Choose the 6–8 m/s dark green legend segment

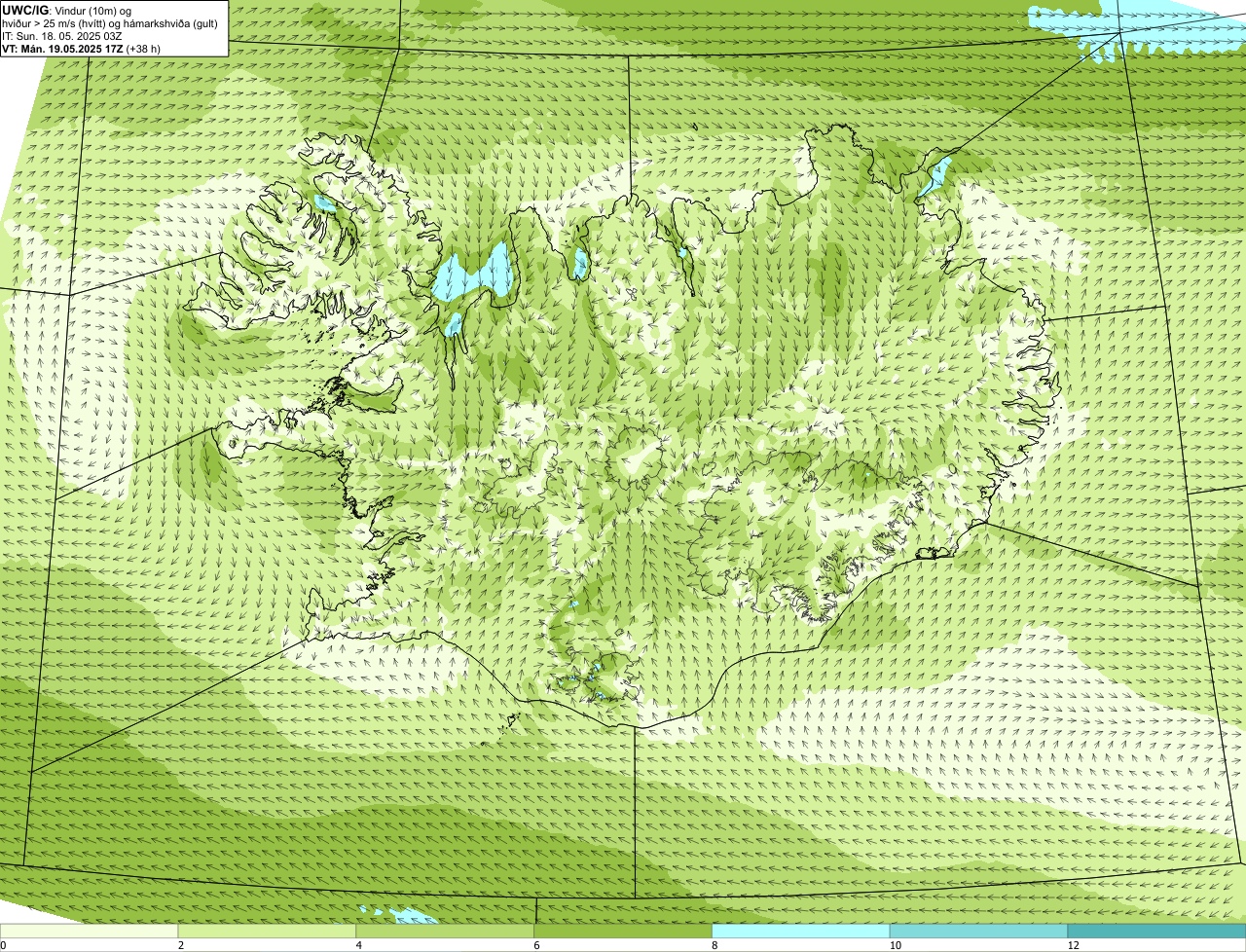pos(623,931)
